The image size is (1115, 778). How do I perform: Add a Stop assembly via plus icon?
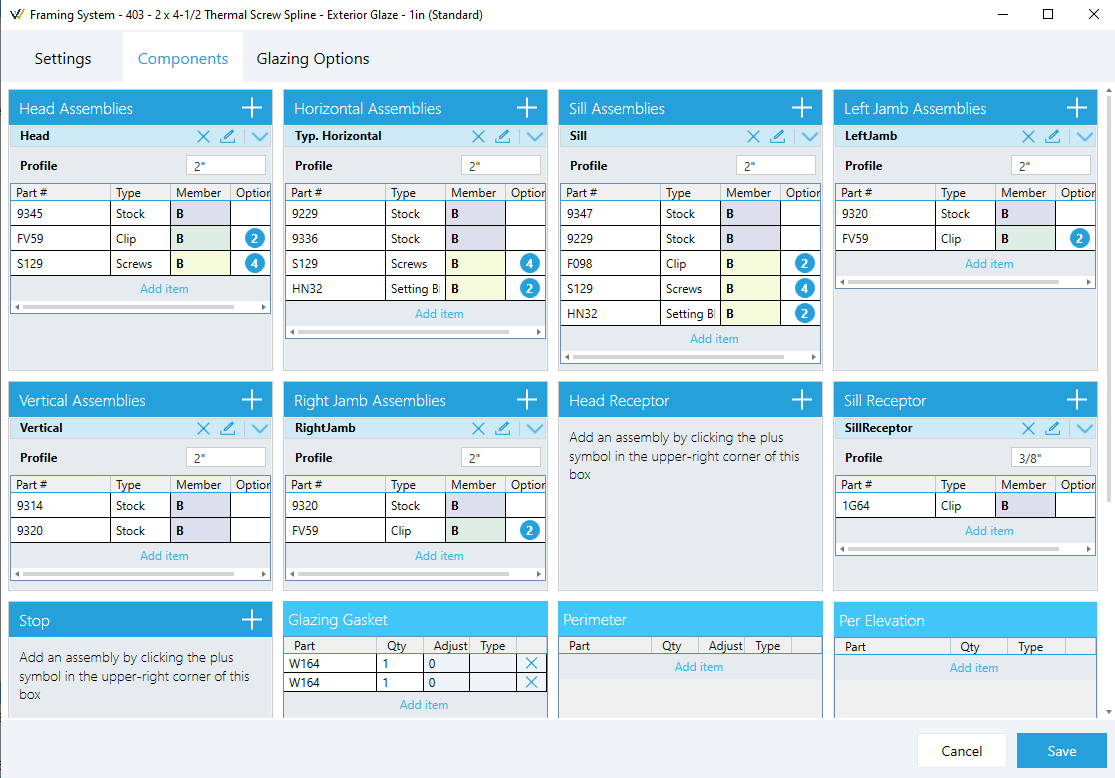[252, 620]
